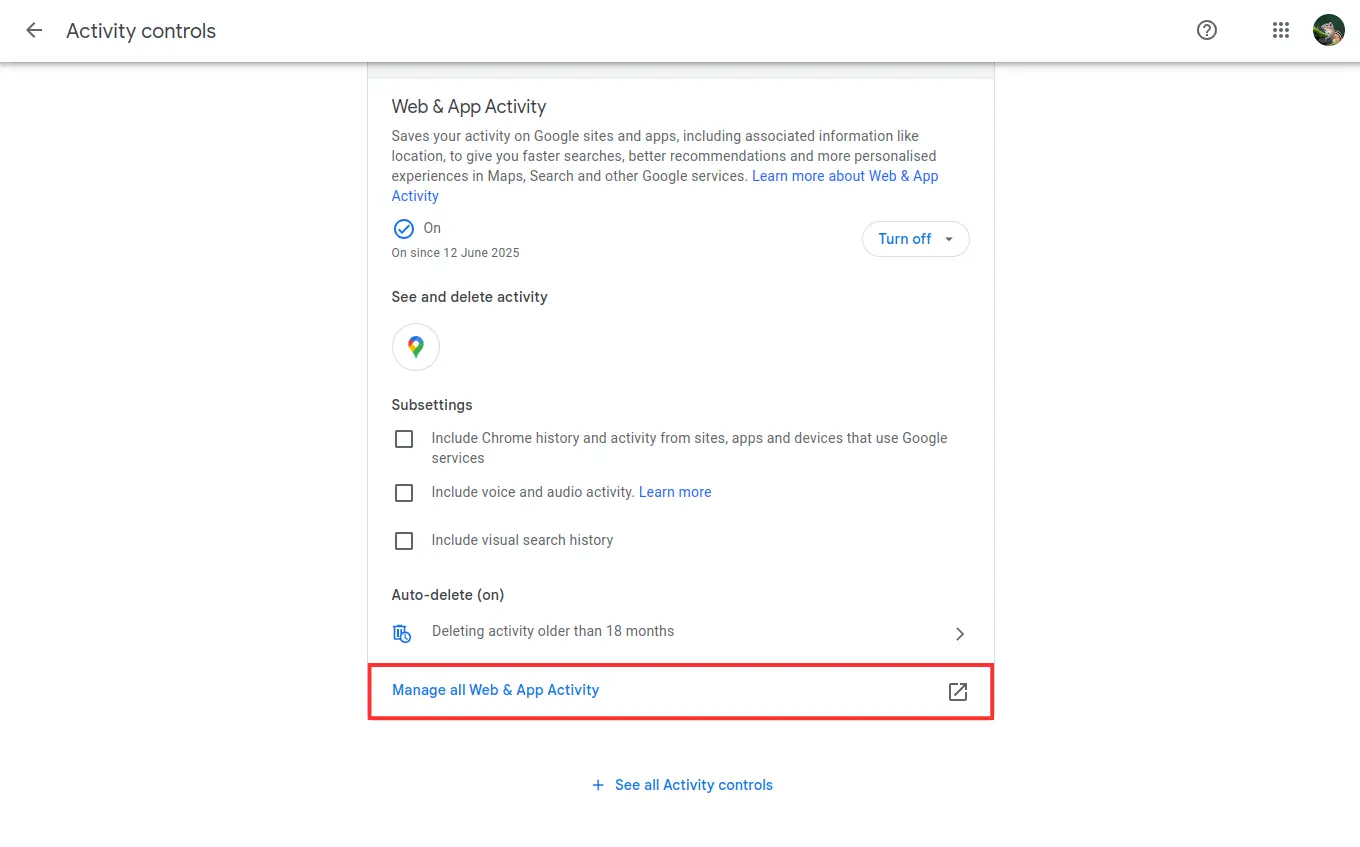Open Maps activity via the Google Maps icon
1360x847 pixels.
point(415,347)
